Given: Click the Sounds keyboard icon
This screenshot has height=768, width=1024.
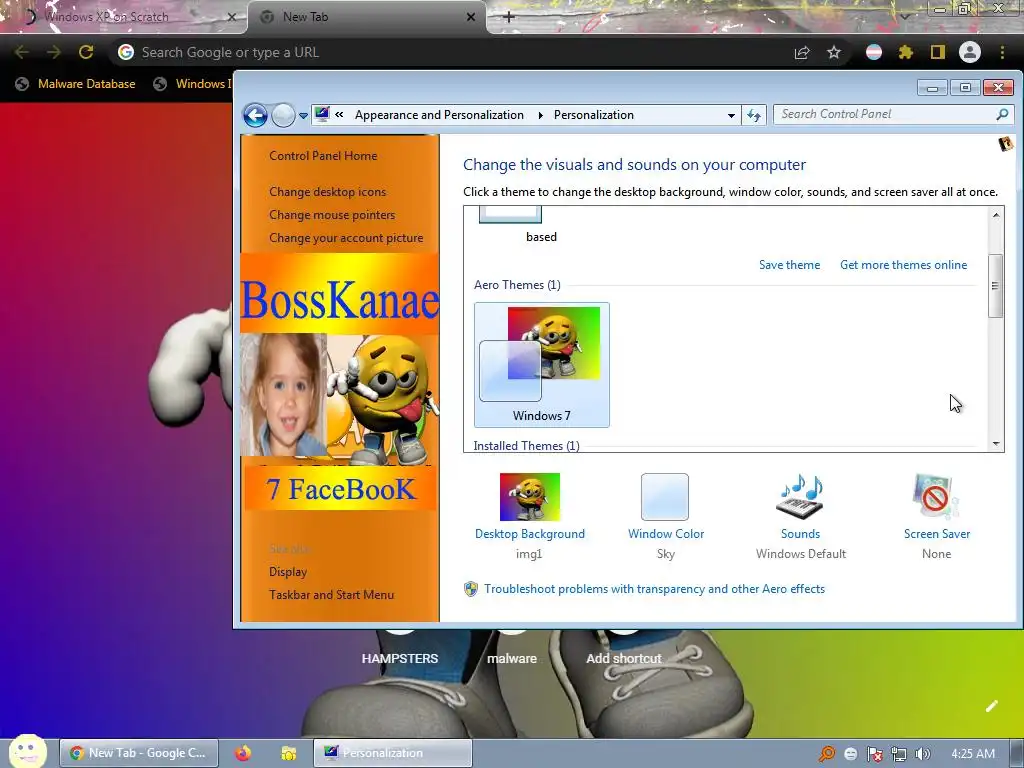Looking at the screenshot, I should pos(800,497).
